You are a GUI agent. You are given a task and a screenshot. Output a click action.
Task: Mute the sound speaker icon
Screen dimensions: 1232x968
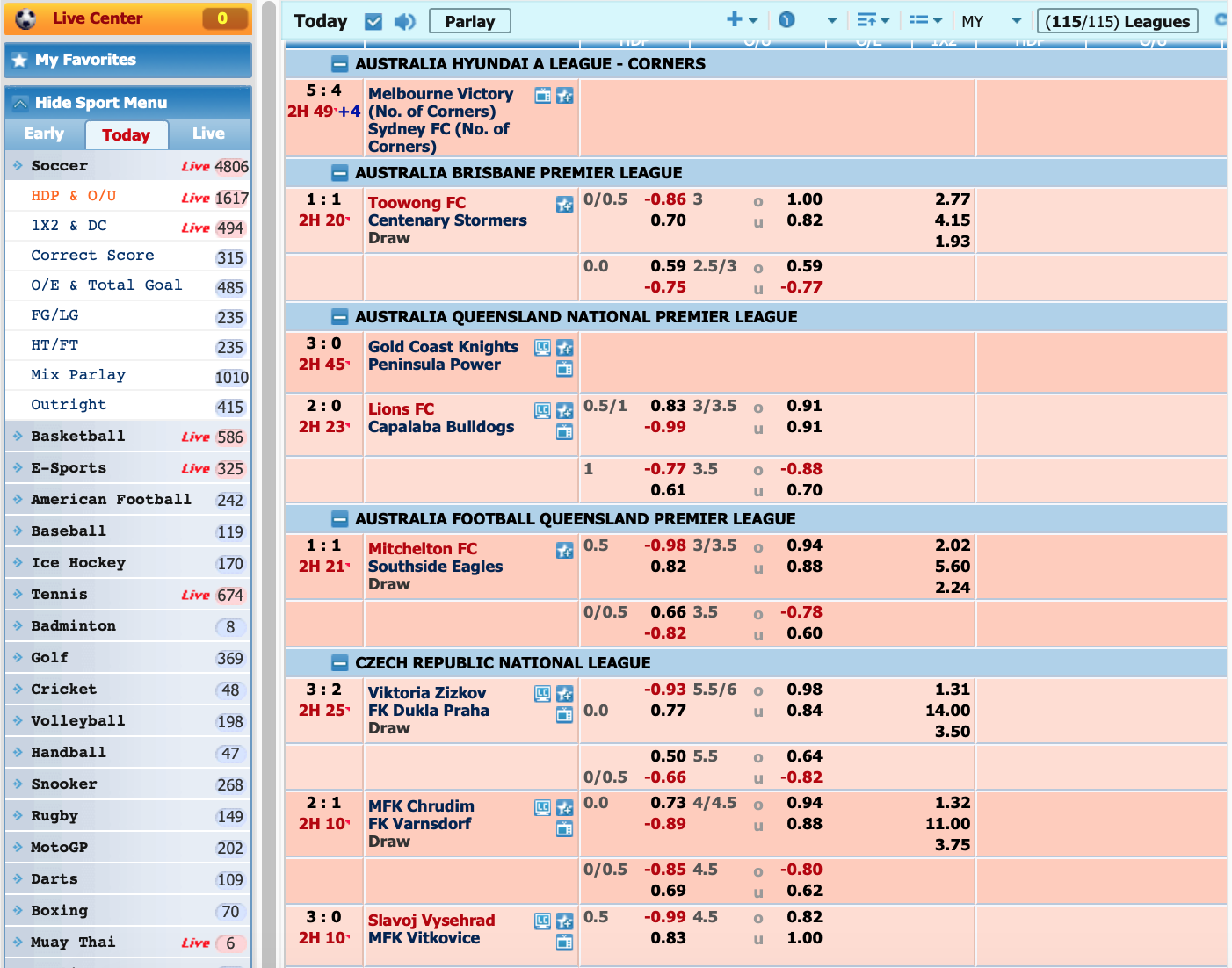pyautogui.click(x=404, y=21)
